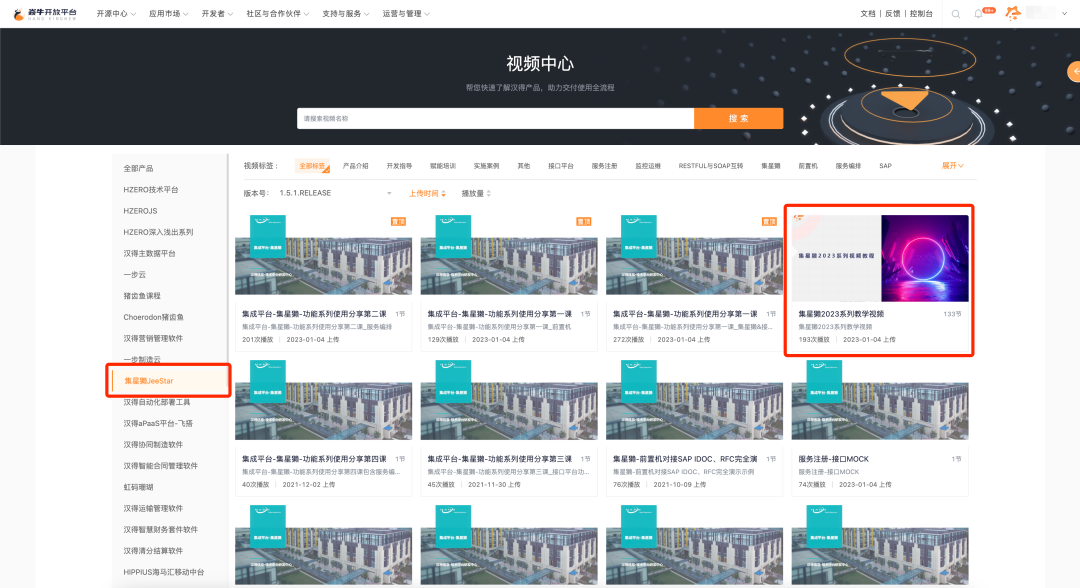This screenshot has height=588, width=1080.
Task: Click the video name search input field
Action: click(495, 118)
